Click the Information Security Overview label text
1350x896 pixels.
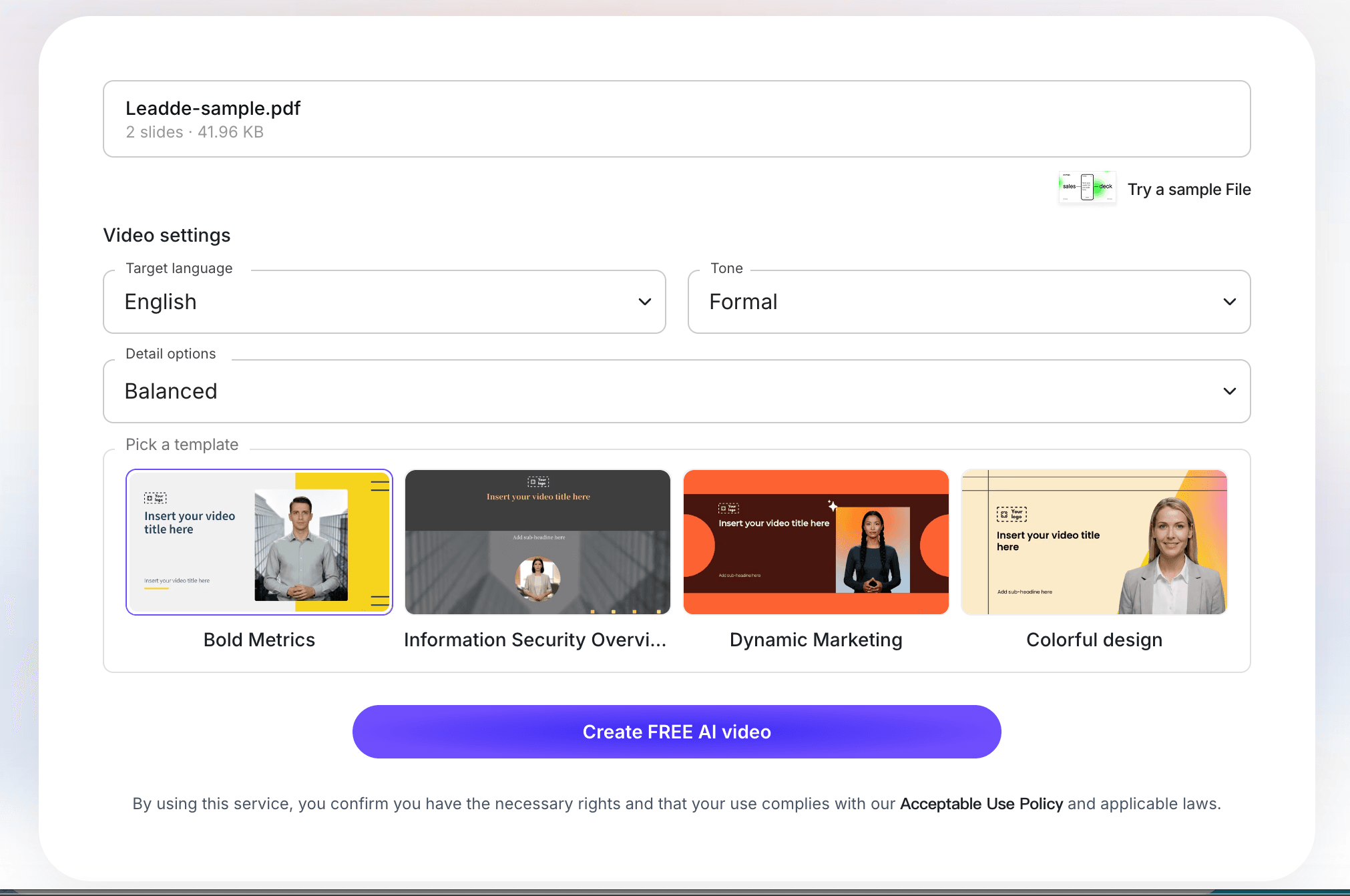click(x=535, y=640)
